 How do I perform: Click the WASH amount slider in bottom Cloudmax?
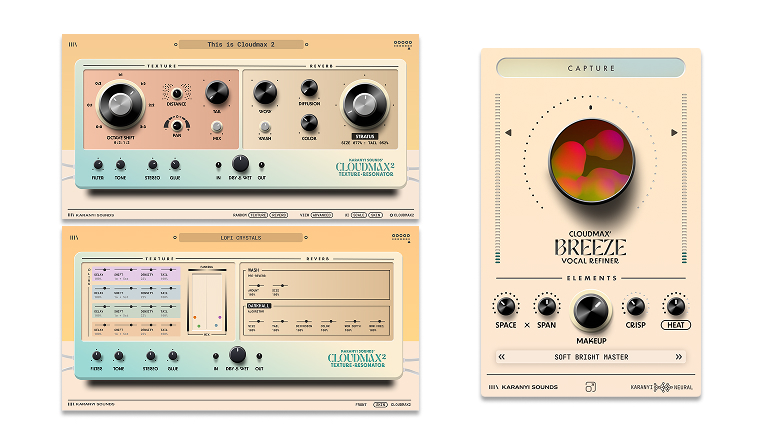256,286
